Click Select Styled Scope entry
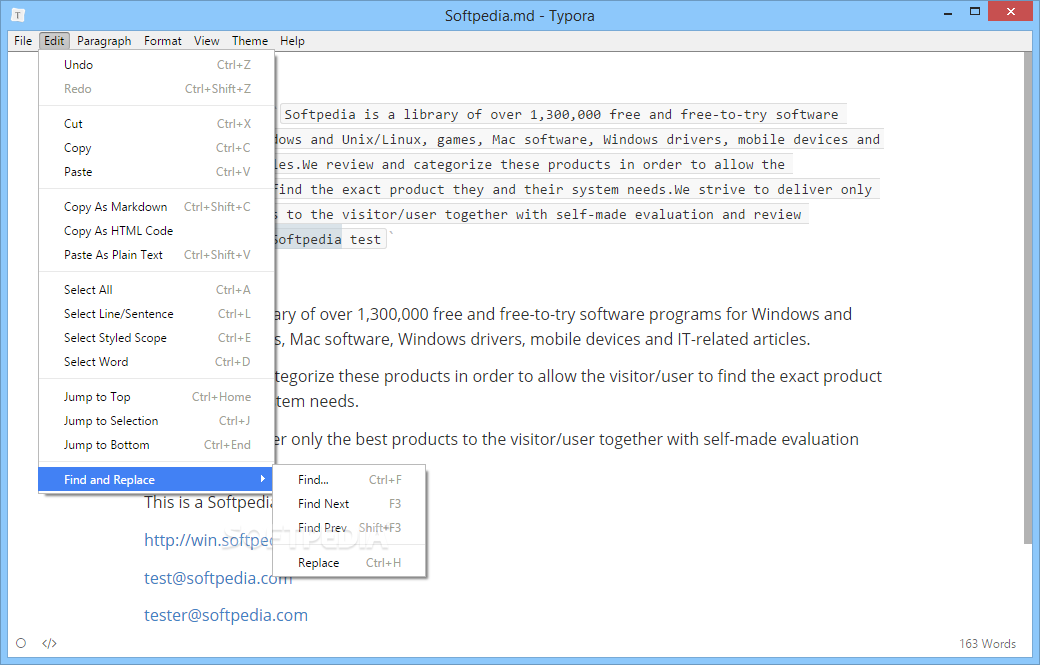1040x665 pixels. [x=157, y=337]
